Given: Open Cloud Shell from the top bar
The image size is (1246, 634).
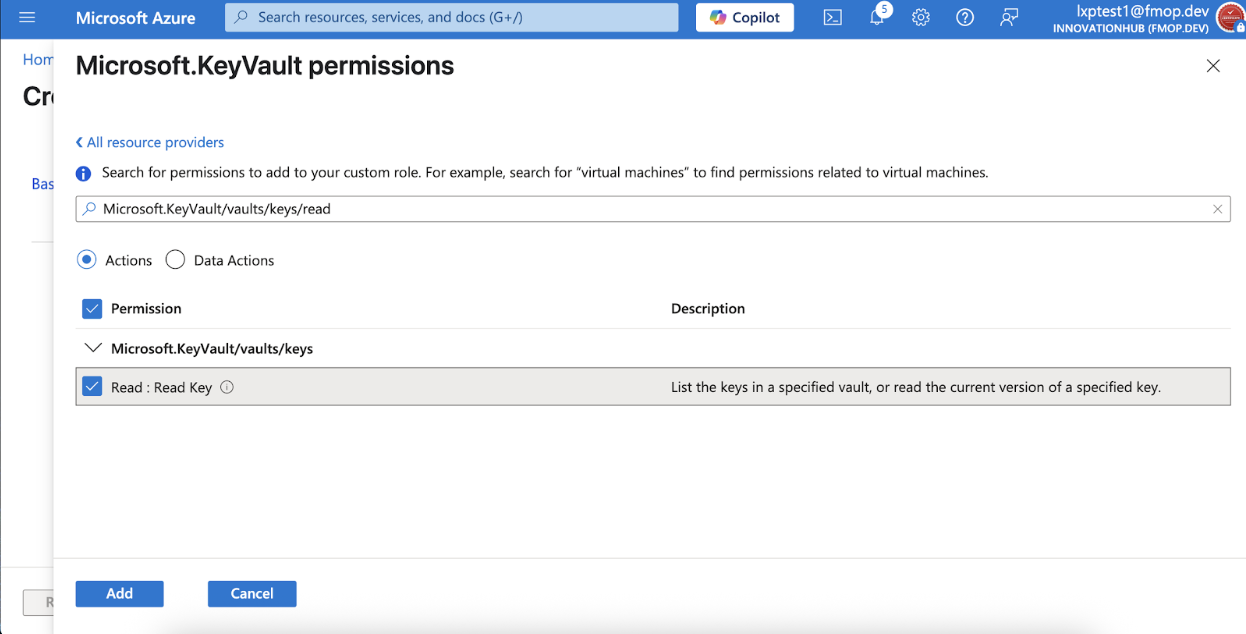Looking at the screenshot, I should (x=832, y=18).
